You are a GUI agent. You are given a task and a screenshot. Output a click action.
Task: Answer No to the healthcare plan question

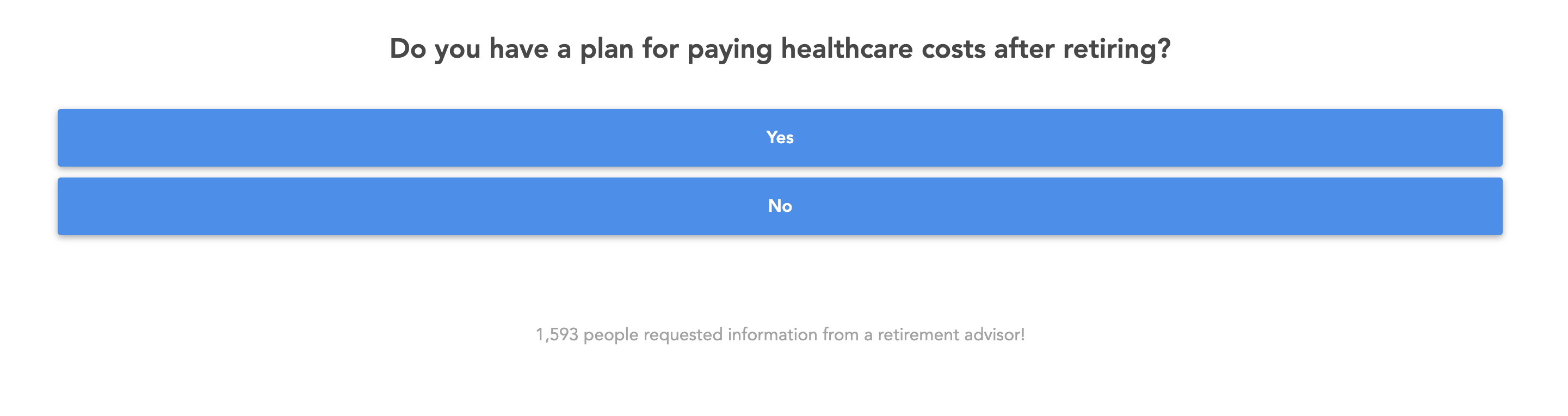780,206
